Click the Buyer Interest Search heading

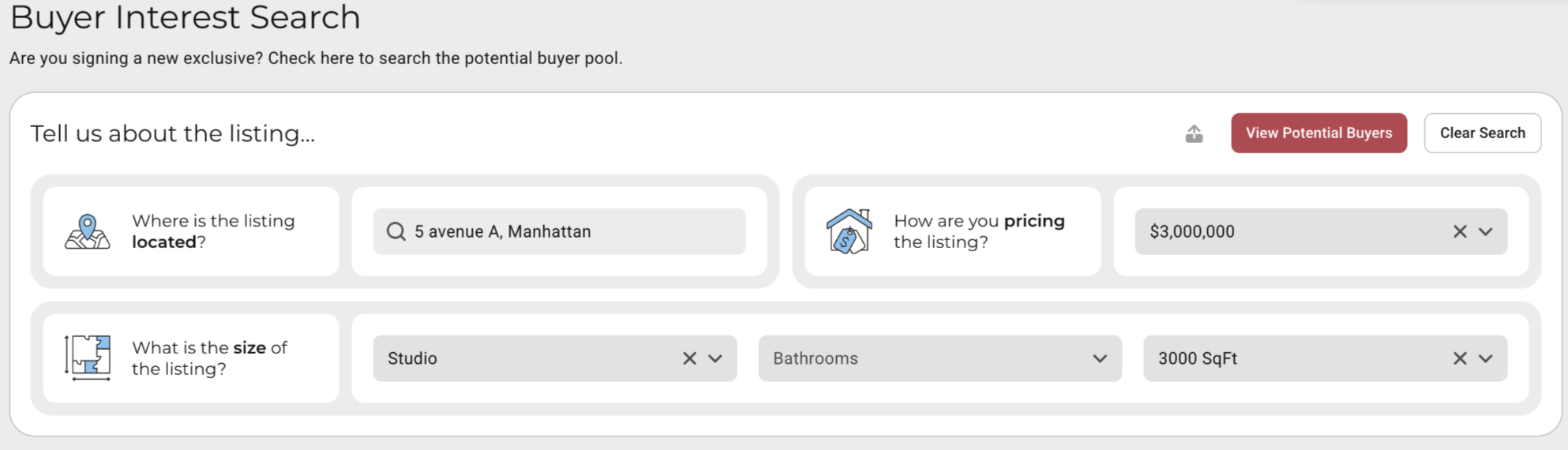pyautogui.click(x=185, y=17)
